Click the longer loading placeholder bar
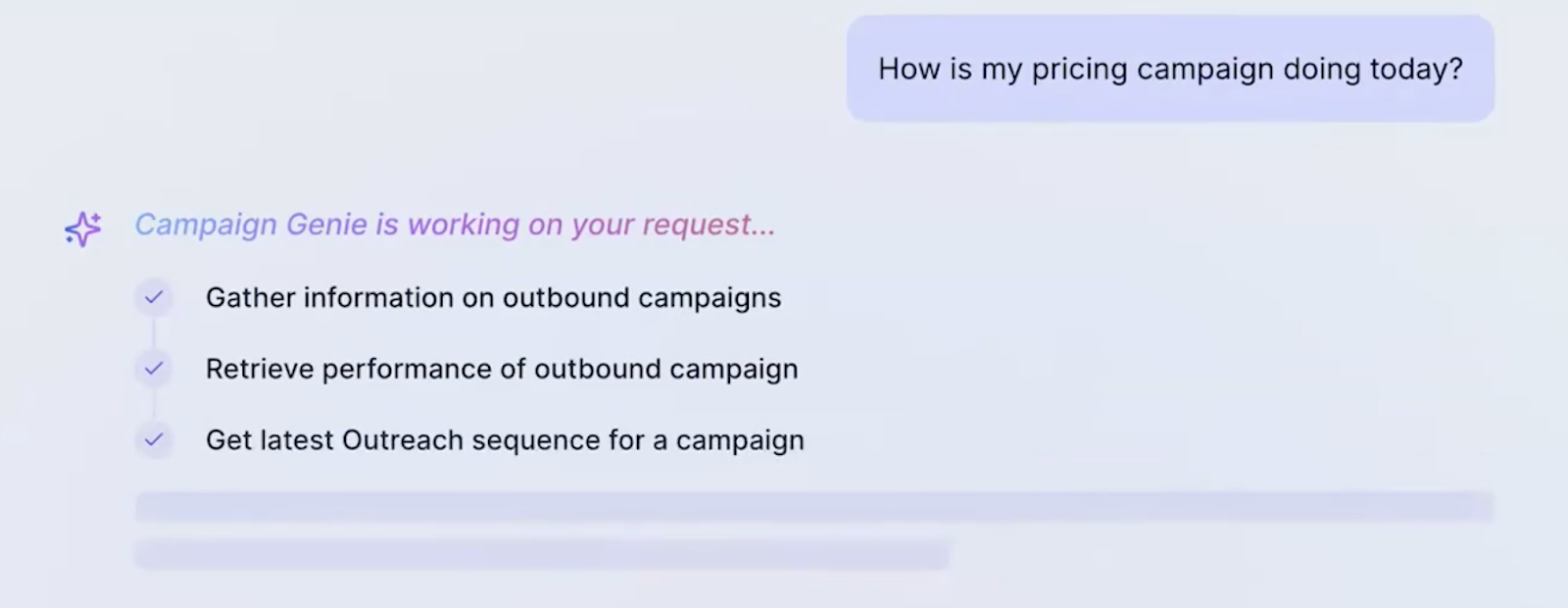The width and height of the screenshot is (1568, 608). (x=813, y=507)
